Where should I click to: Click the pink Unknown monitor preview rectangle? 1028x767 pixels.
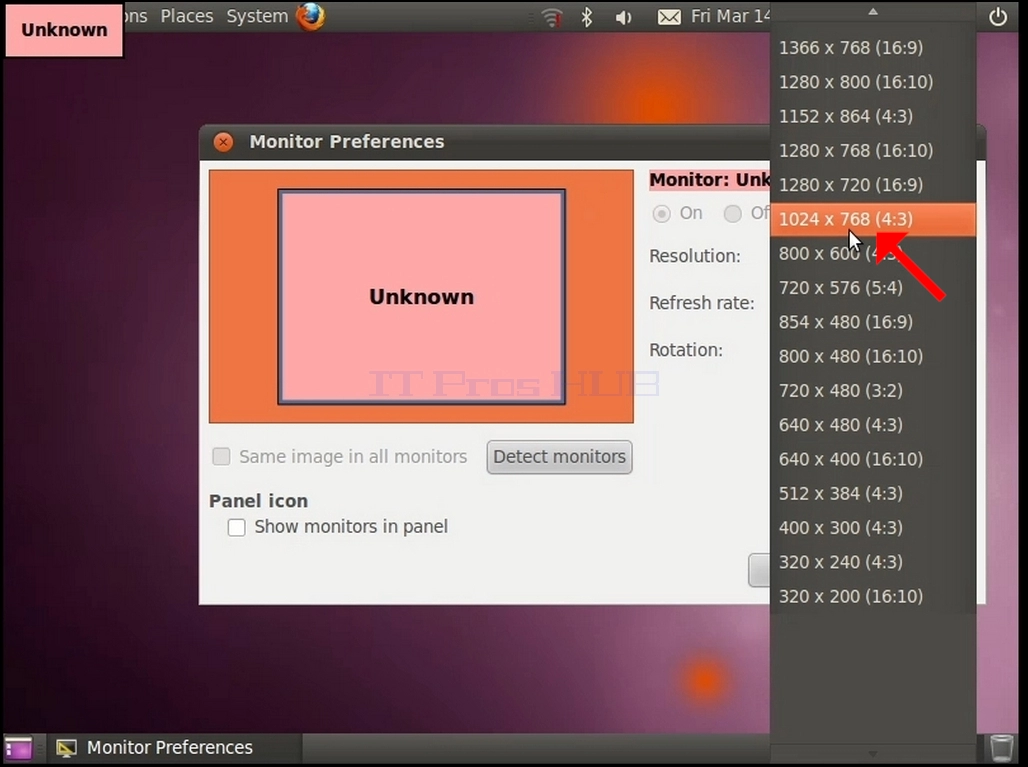pos(422,297)
